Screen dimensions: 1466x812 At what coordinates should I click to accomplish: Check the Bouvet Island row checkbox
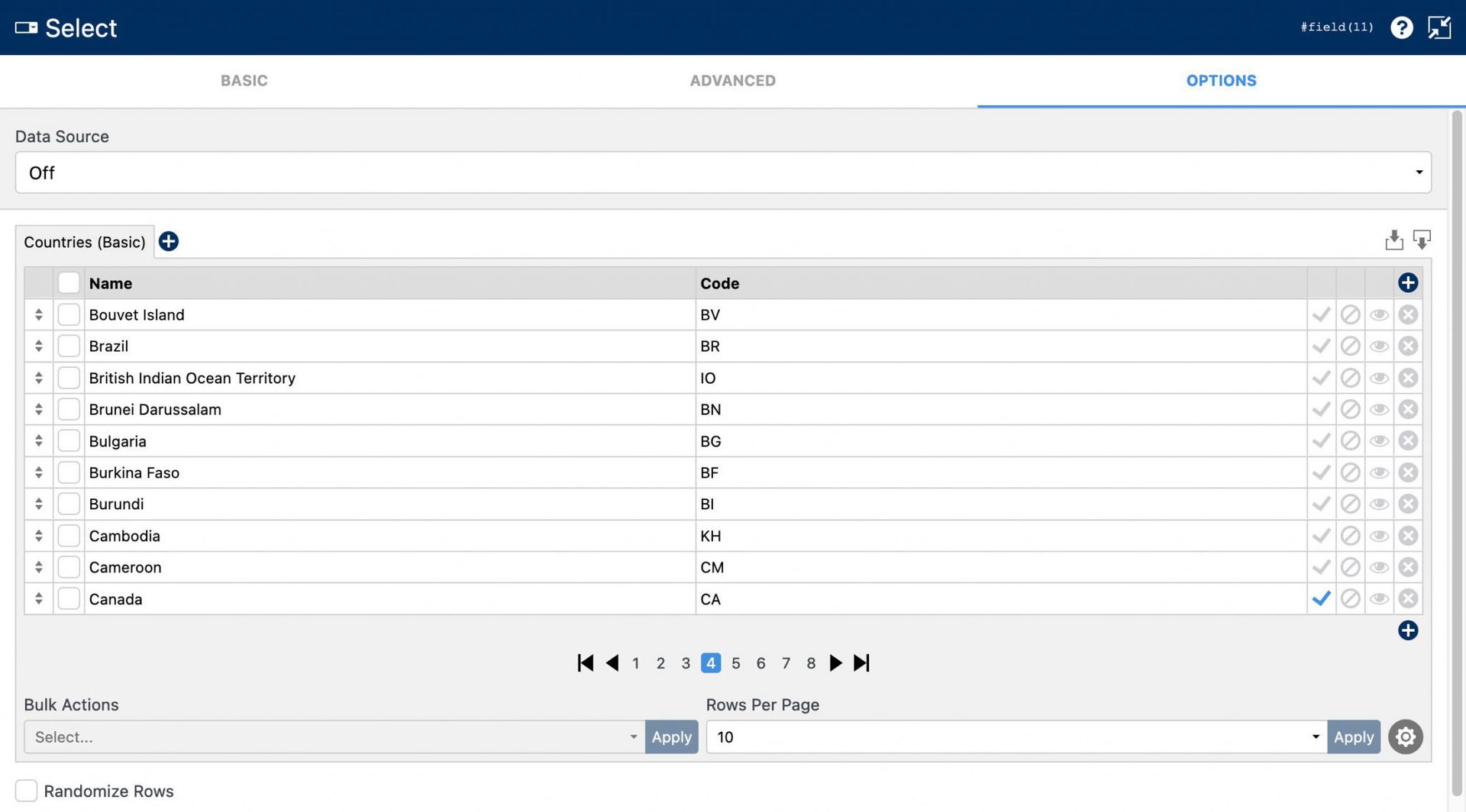point(69,314)
